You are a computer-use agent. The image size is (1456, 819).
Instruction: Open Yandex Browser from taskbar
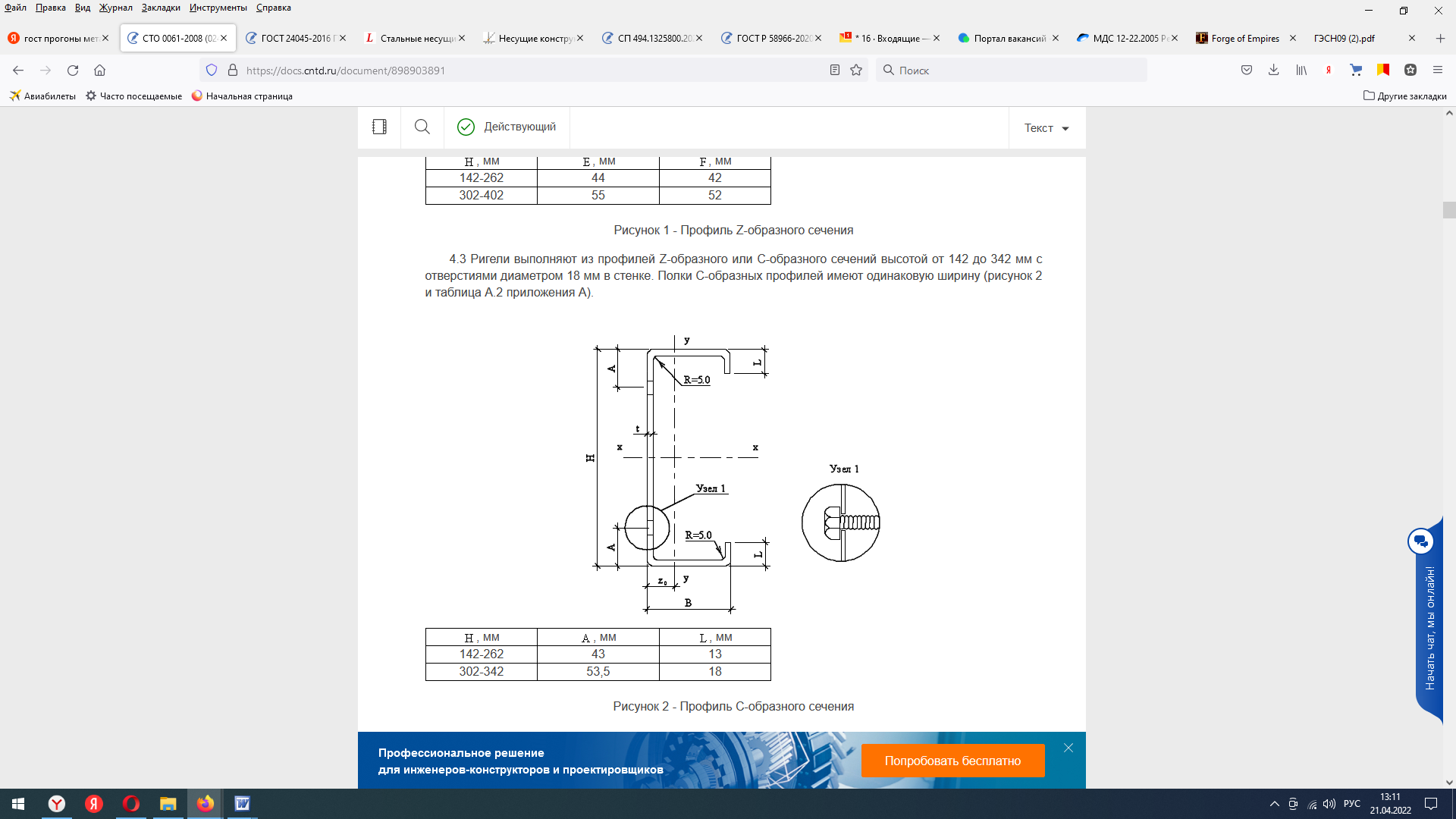pos(57,804)
